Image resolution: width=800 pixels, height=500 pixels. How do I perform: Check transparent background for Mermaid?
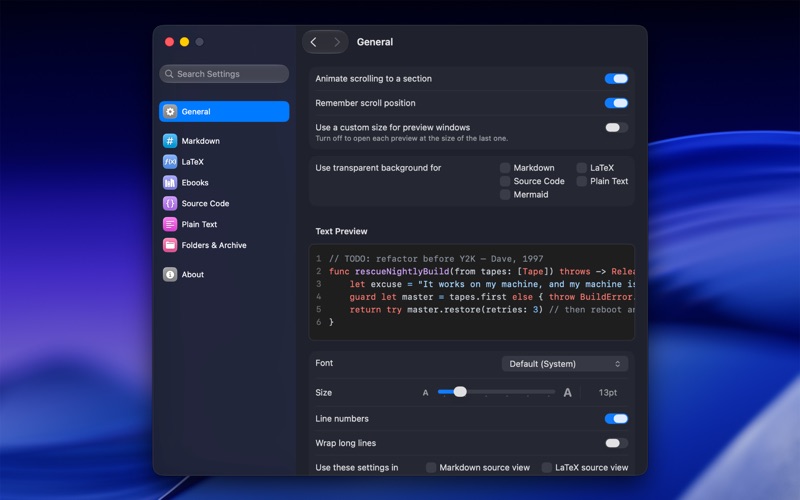(x=505, y=194)
